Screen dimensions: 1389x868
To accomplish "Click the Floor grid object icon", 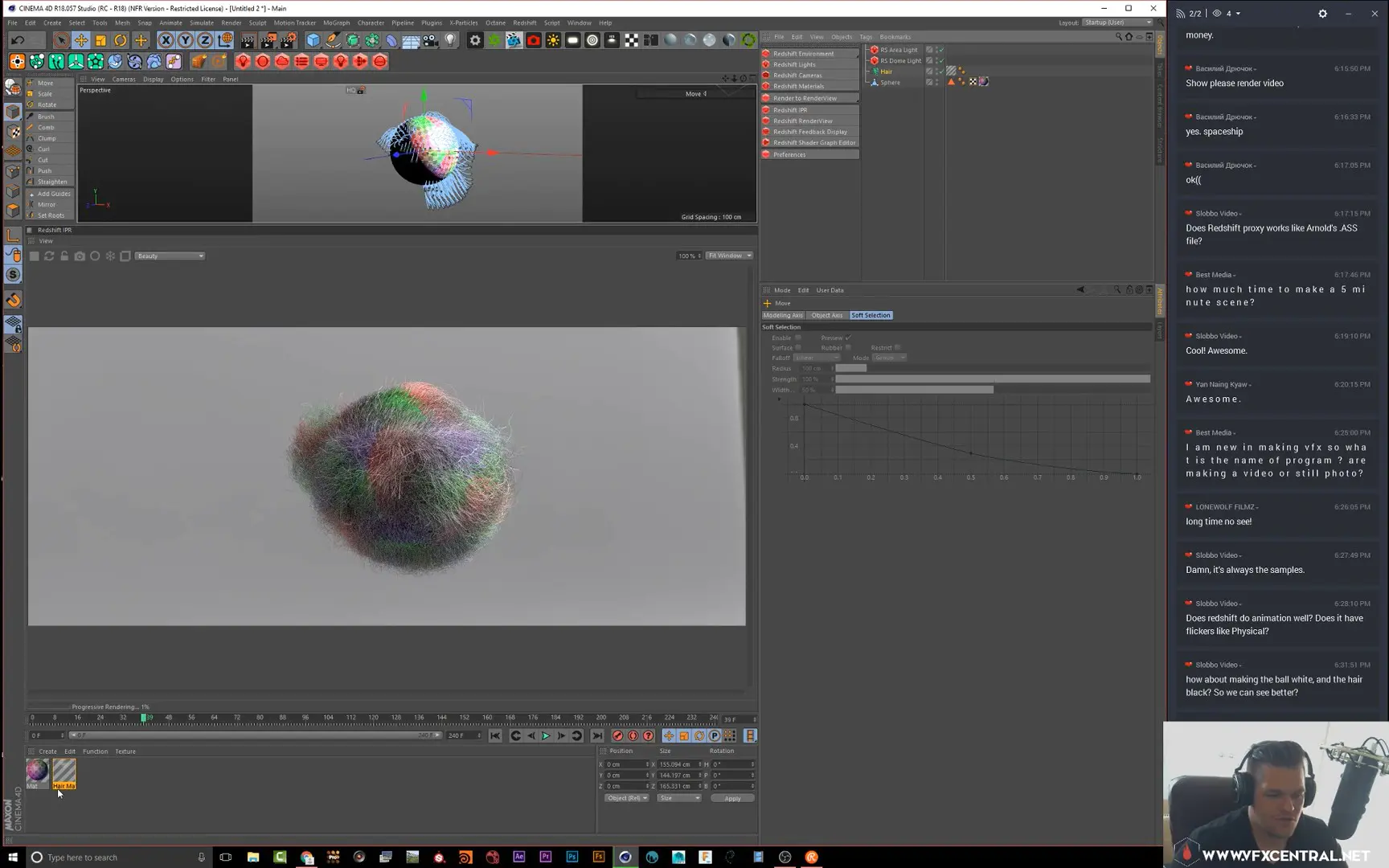I will [x=411, y=40].
